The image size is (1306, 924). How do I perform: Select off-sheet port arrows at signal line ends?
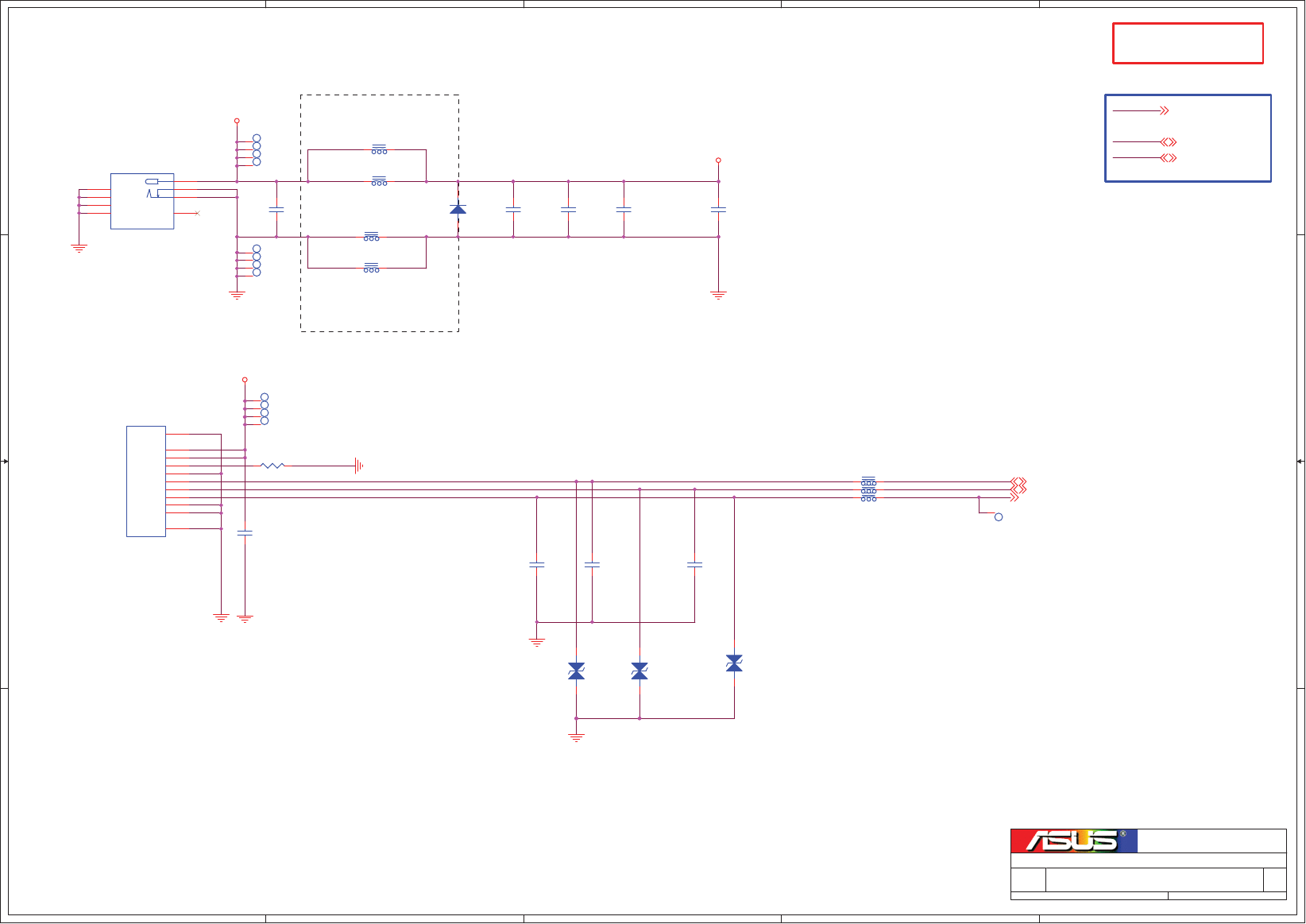pos(1018,489)
